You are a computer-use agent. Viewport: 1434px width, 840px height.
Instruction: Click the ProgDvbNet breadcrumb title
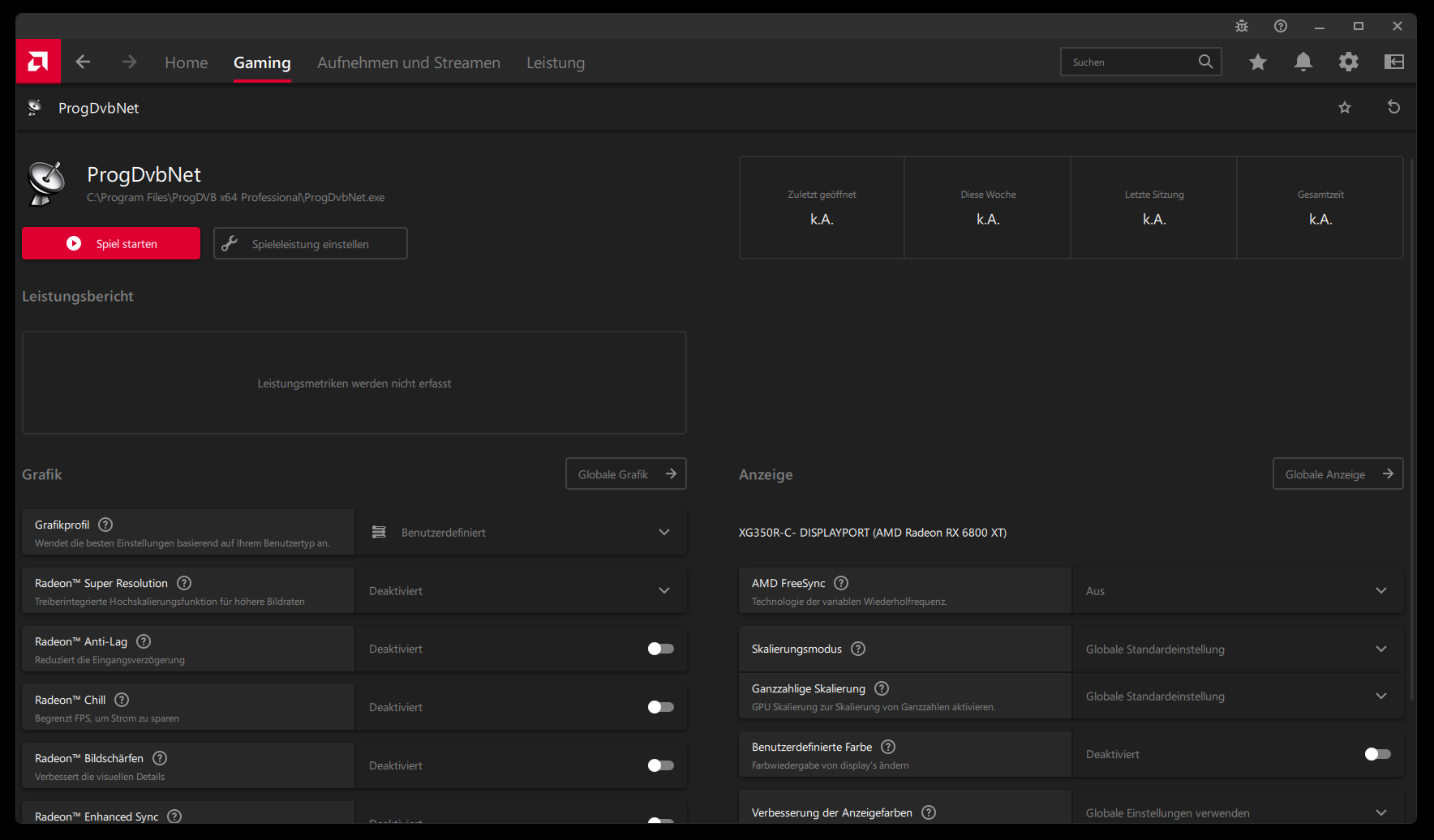click(99, 108)
